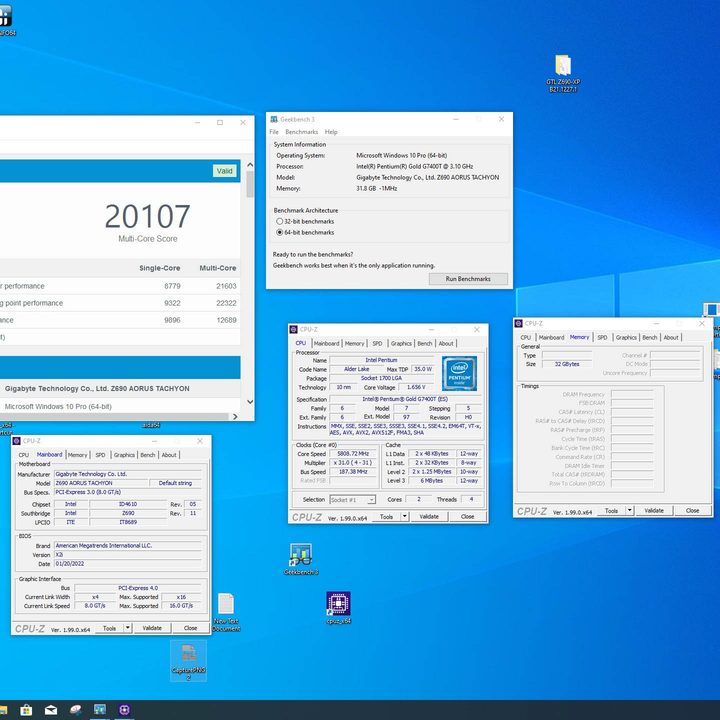Open Microsoft Store from the taskbar
The height and width of the screenshot is (720, 720).
click(x=26, y=710)
